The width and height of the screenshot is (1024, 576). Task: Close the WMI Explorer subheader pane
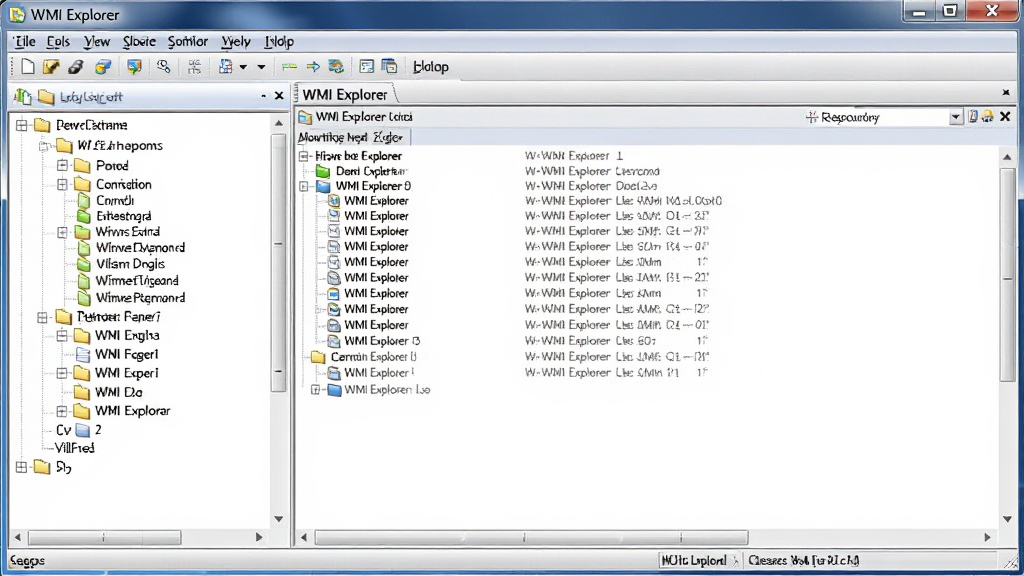(1005, 116)
